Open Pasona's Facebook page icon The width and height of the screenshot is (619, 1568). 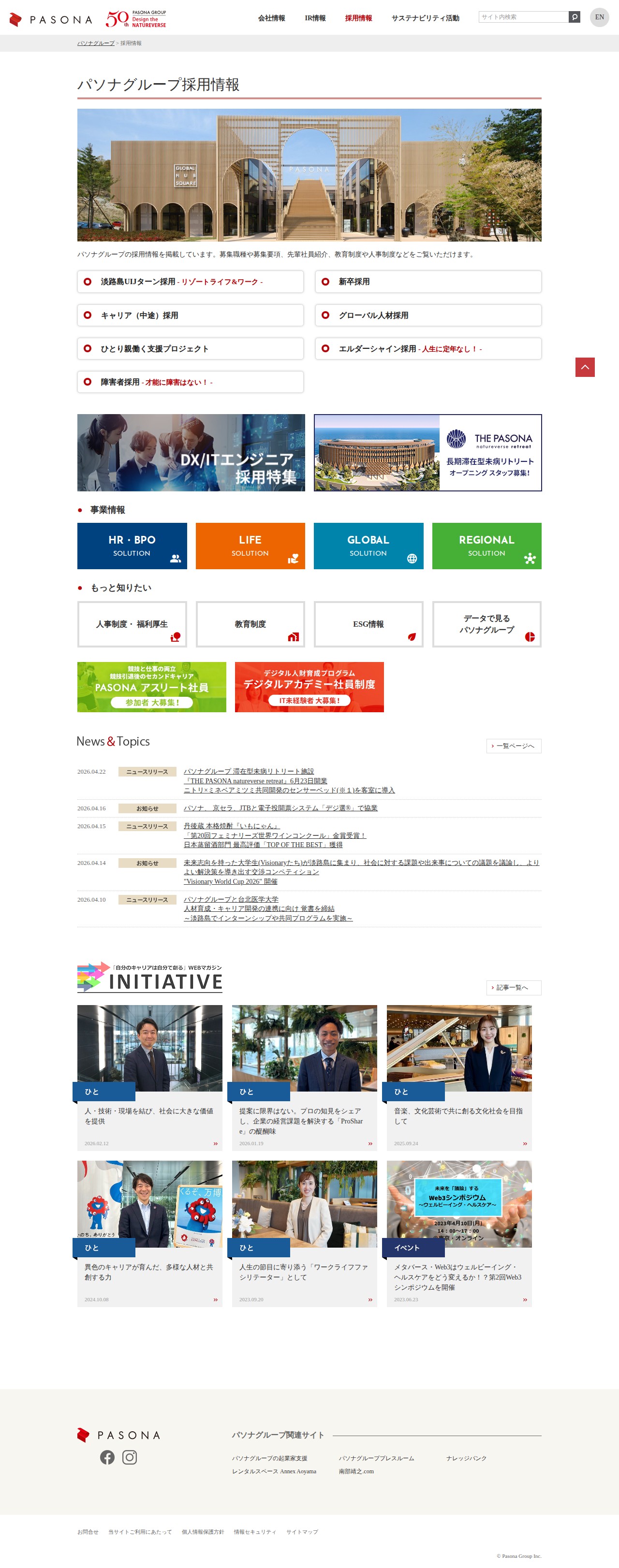pos(107,1457)
